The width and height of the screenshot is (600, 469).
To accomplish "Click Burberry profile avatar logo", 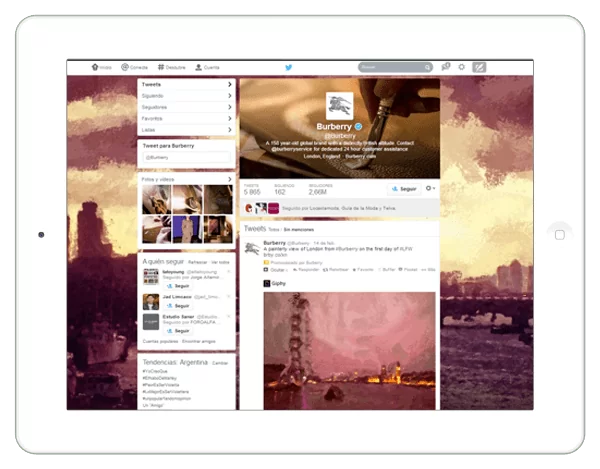I will 339,106.
